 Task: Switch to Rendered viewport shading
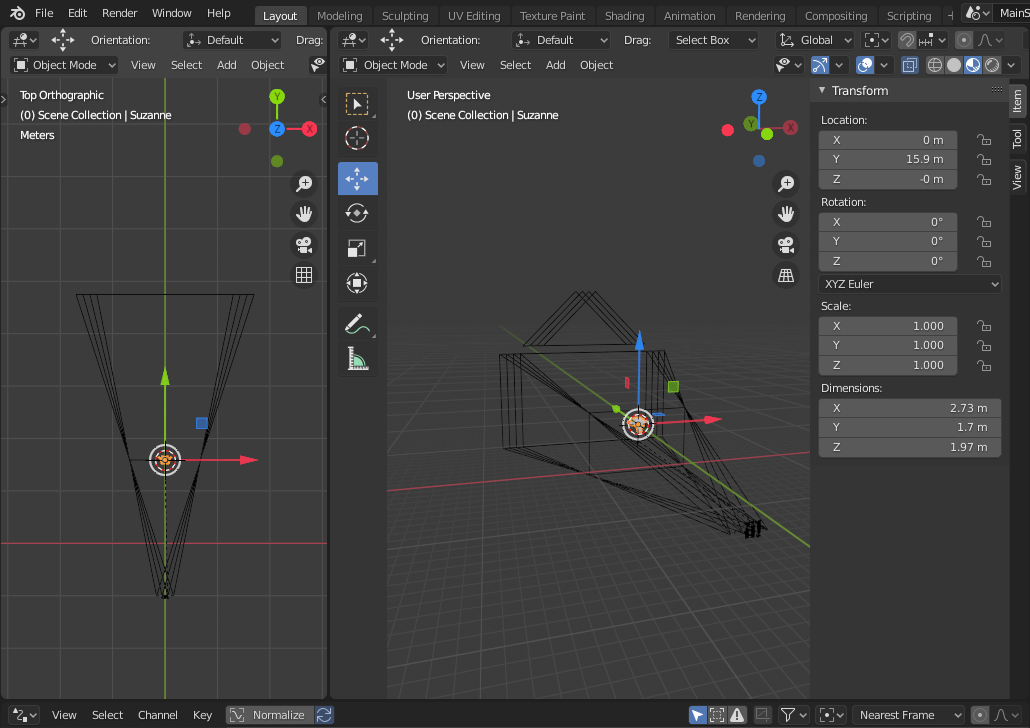click(993, 65)
